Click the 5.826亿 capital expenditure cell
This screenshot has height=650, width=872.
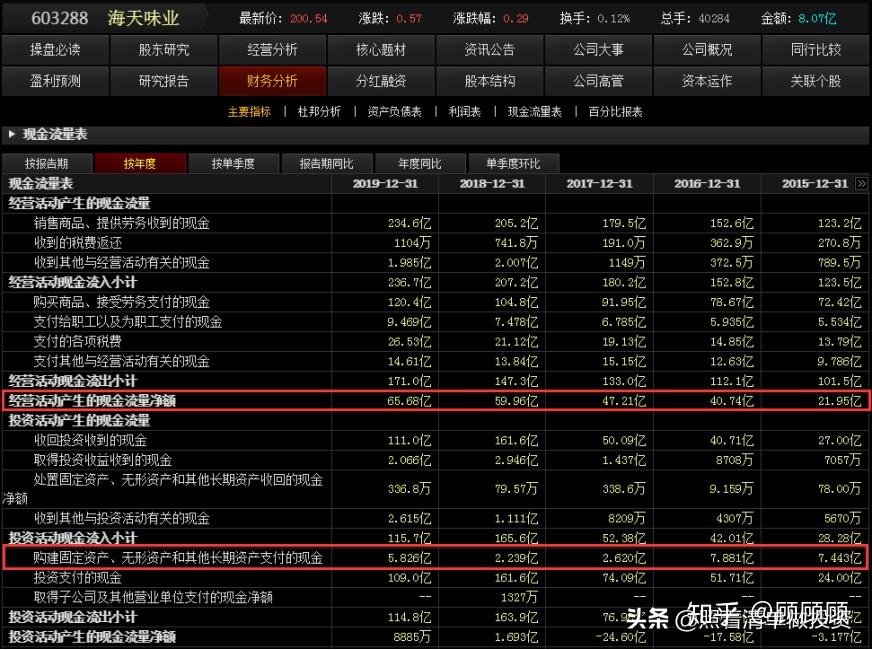coord(409,558)
